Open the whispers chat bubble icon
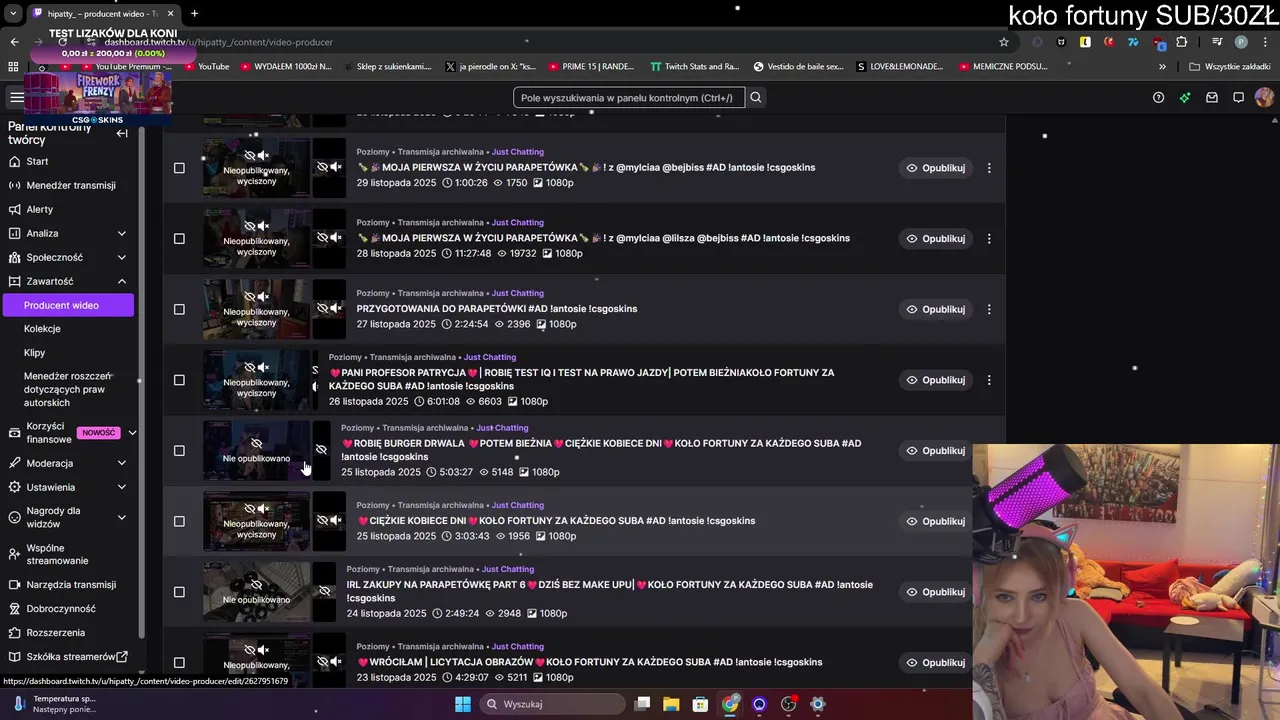 pyautogui.click(x=1238, y=98)
